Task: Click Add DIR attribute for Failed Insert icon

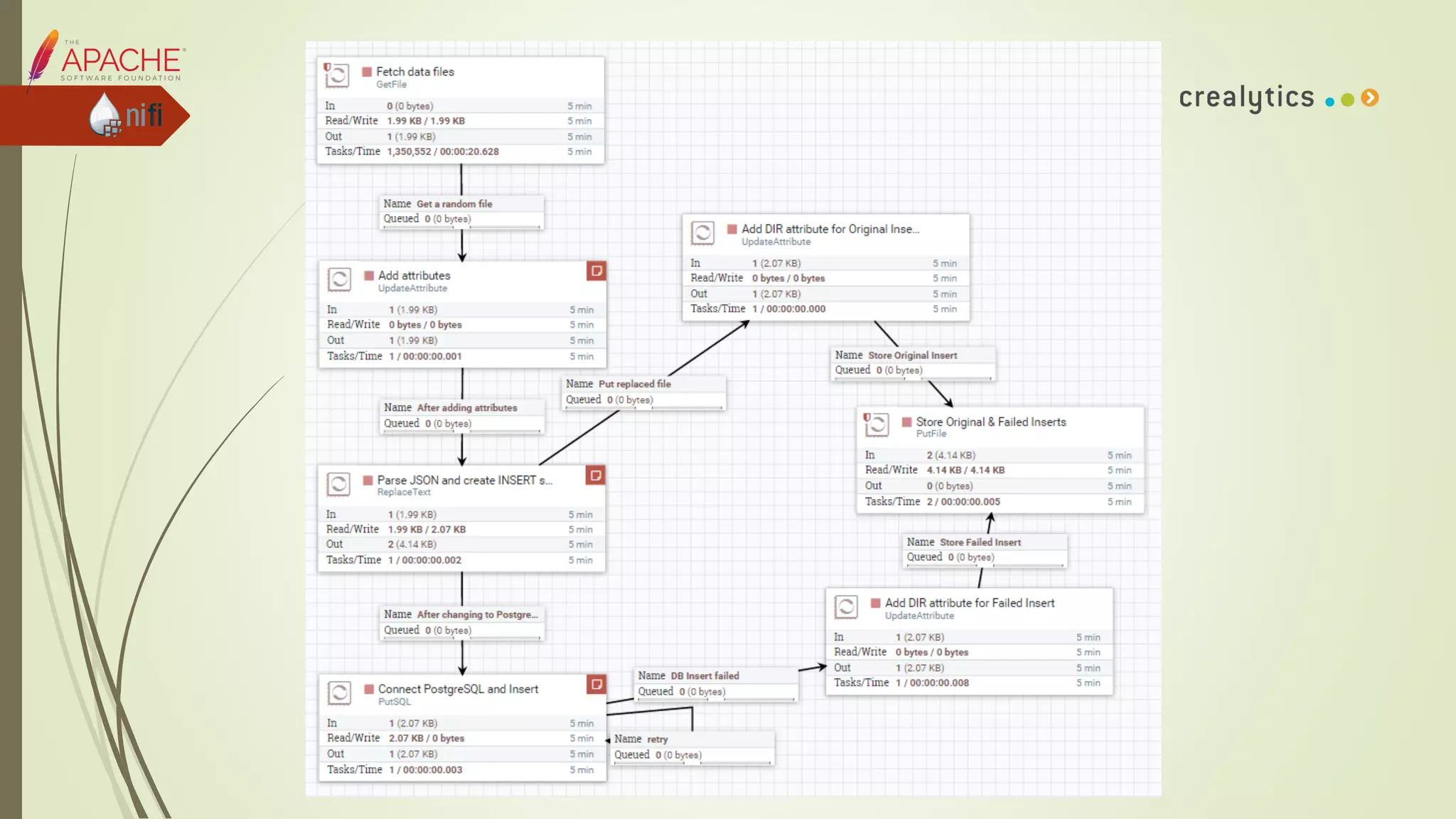Action: point(846,607)
